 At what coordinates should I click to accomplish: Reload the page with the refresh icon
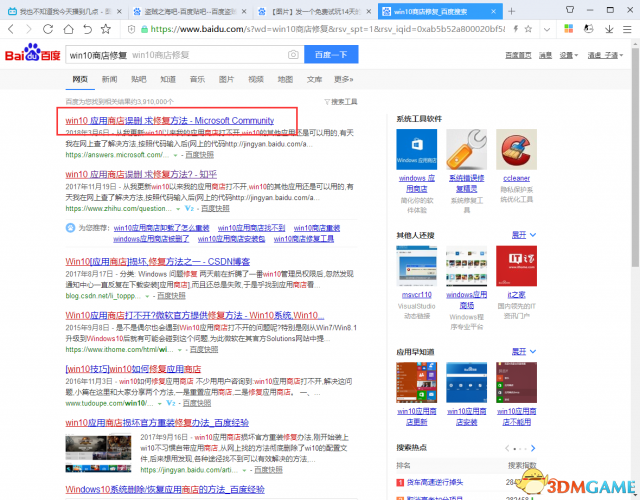point(48,29)
